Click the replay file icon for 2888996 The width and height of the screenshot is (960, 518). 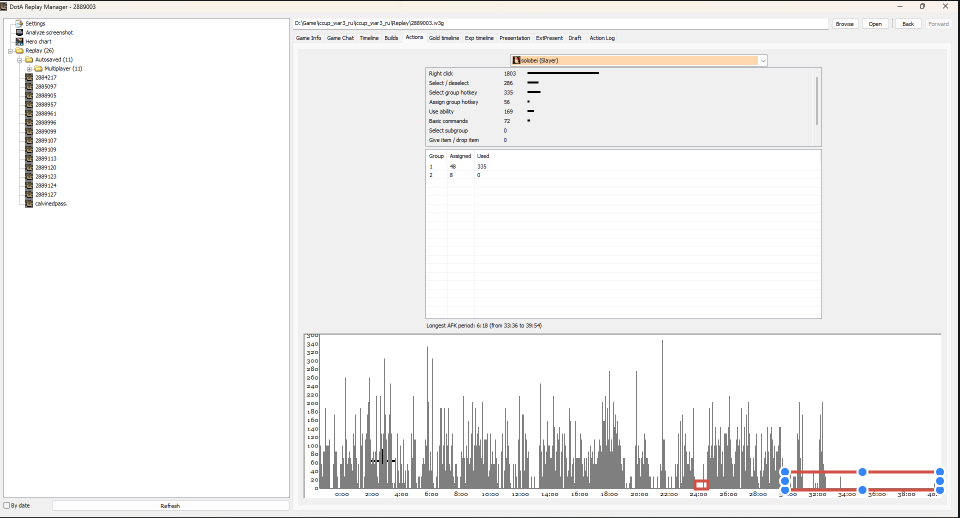pos(29,122)
